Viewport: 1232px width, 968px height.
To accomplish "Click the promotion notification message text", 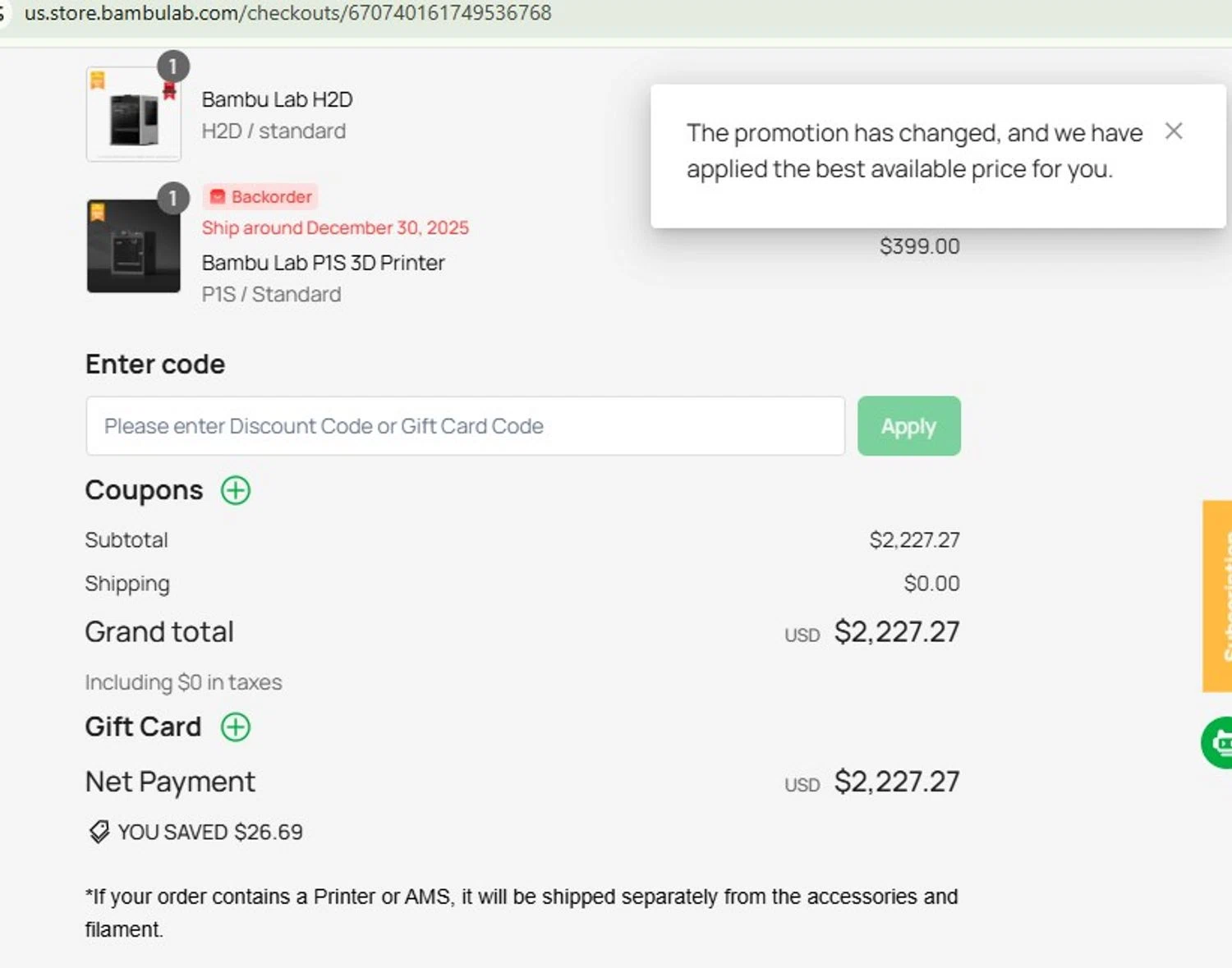I will tap(913, 151).
